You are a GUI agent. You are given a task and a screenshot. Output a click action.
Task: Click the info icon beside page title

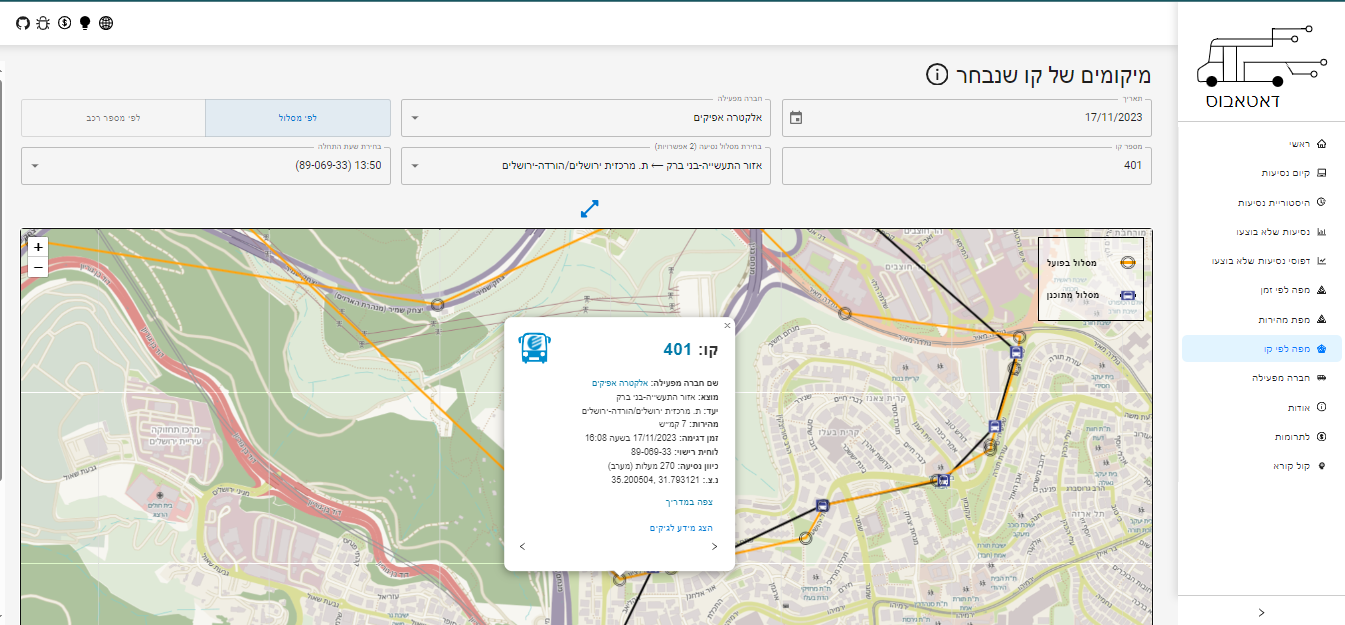[x=936, y=75]
